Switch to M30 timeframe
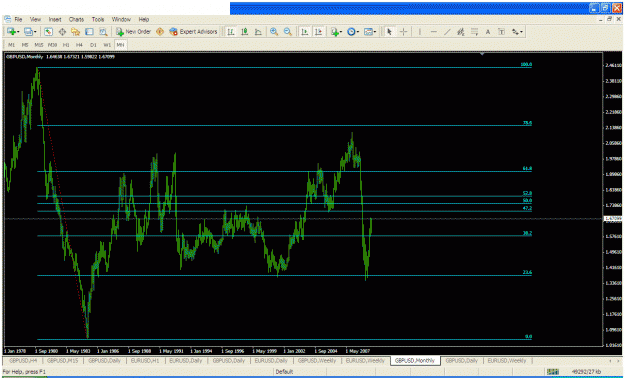Image resolution: width=625 pixels, height=378 pixels. [x=52, y=45]
